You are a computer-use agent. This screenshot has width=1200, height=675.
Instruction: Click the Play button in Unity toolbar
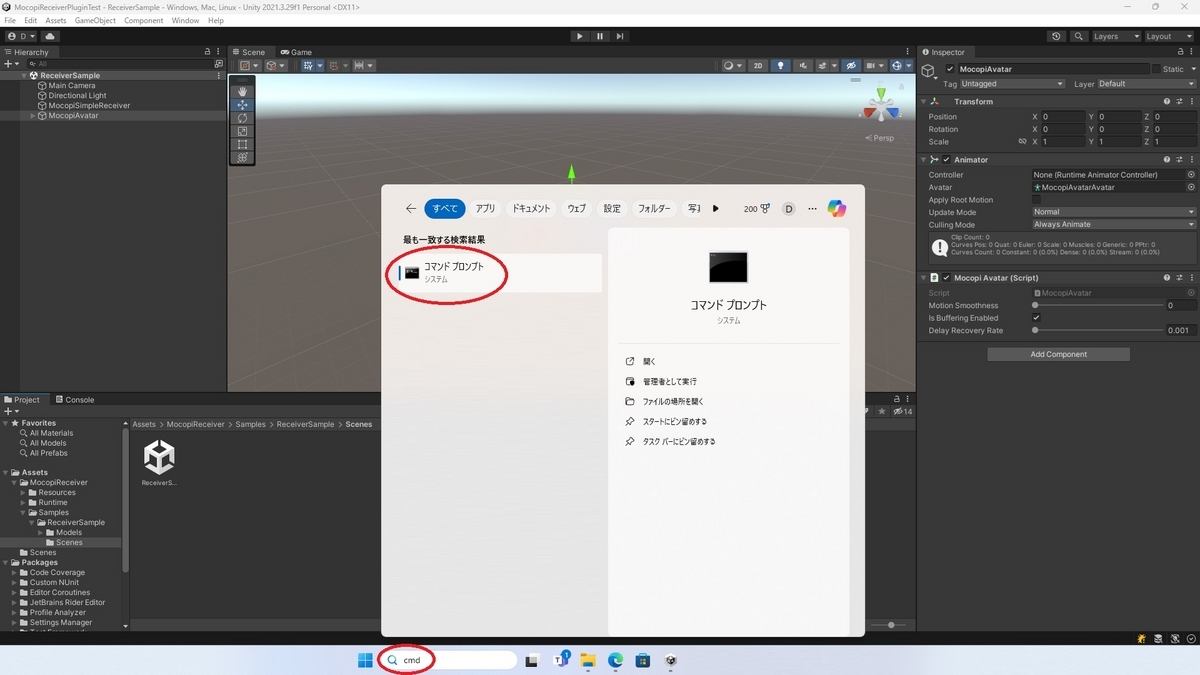pos(579,36)
